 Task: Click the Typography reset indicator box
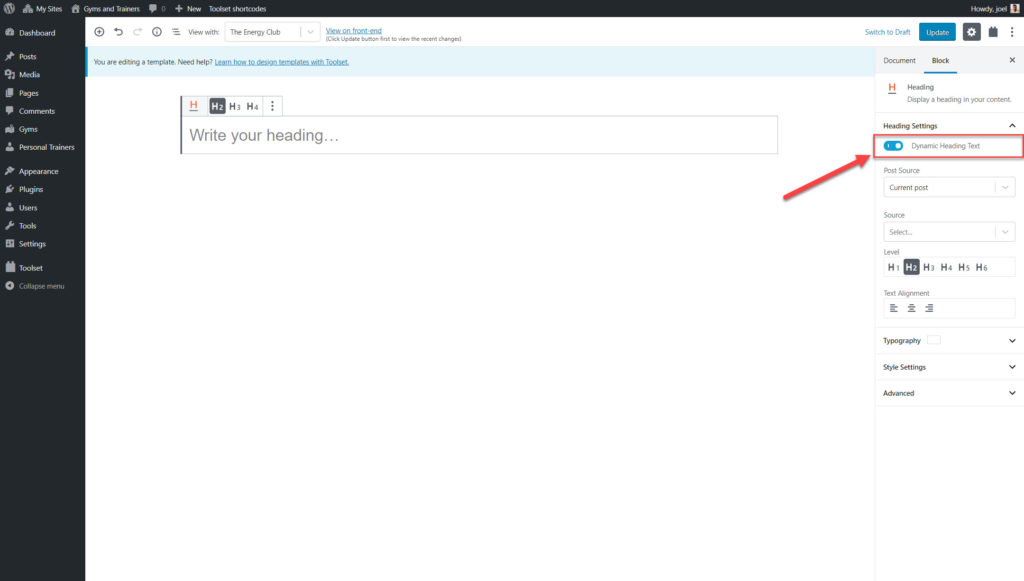pos(934,339)
